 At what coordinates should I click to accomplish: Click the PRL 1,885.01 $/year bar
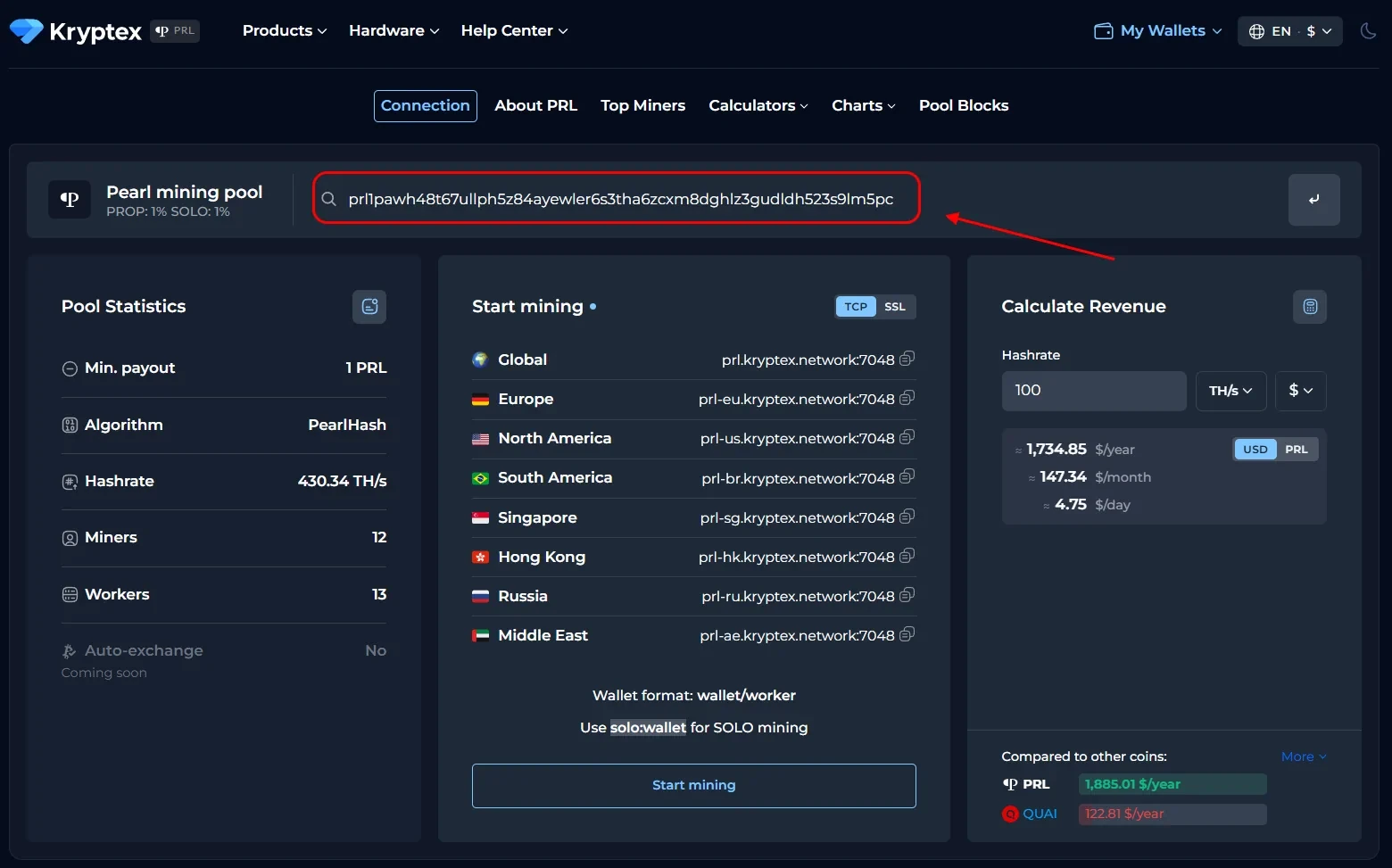click(x=1172, y=784)
